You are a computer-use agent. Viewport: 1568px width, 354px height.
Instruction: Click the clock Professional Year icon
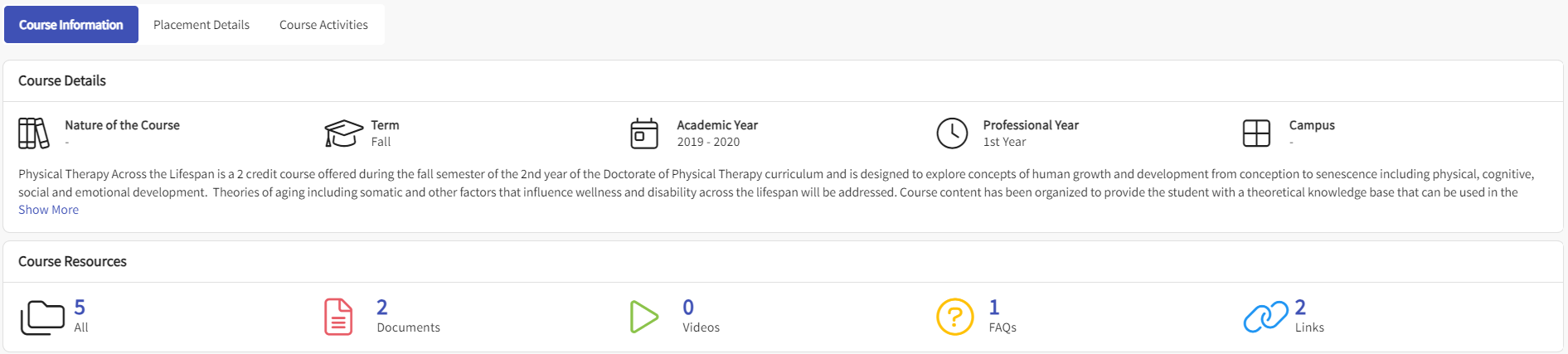tap(952, 133)
